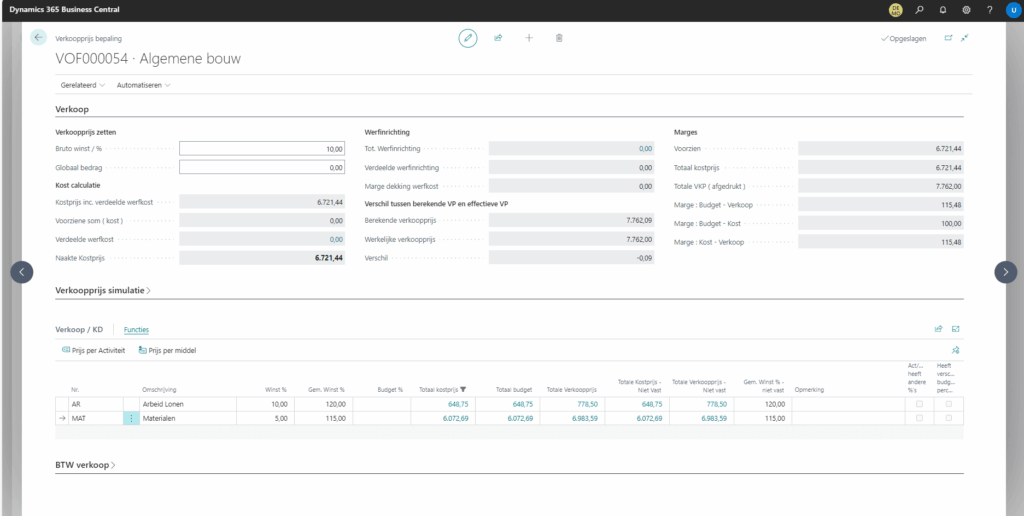The image size is (1024, 516).
Task: Open the Automatiseren dropdown menu
Action: (x=143, y=85)
